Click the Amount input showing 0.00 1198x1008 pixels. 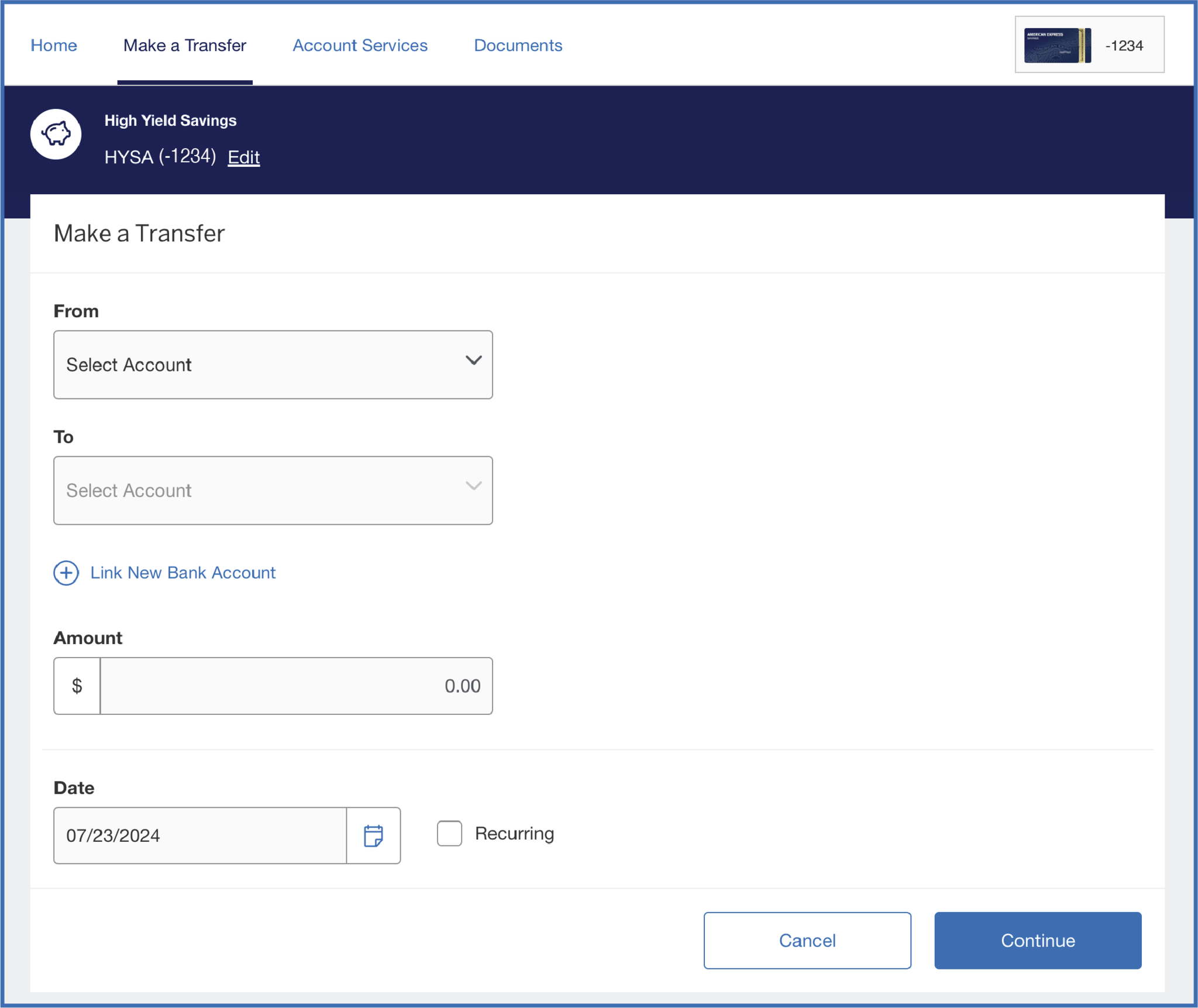(x=297, y=685)
